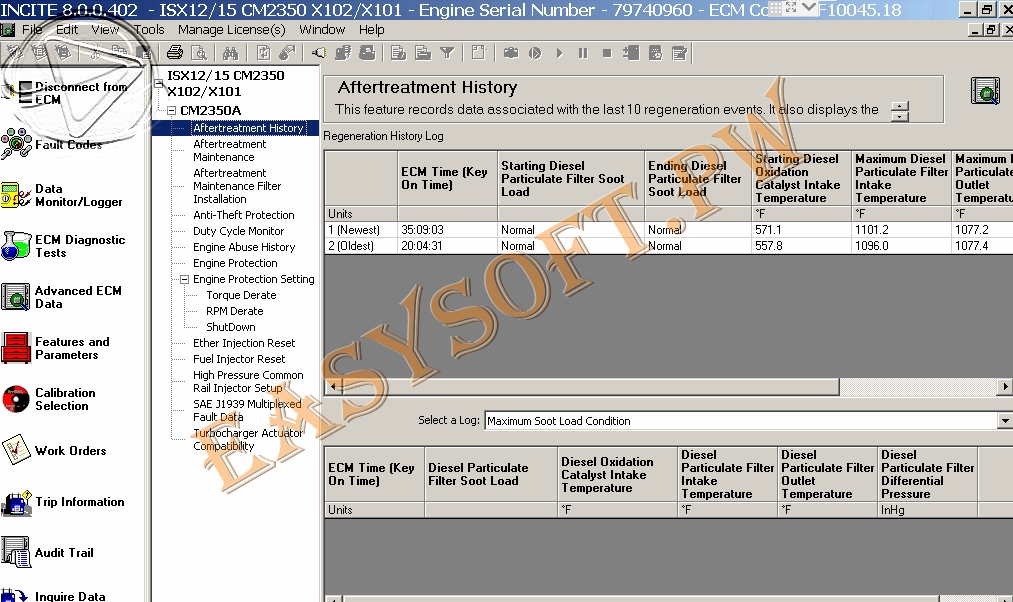Click the wrench tool toolbar icon

pyautogui.click(x=287, y=53)
